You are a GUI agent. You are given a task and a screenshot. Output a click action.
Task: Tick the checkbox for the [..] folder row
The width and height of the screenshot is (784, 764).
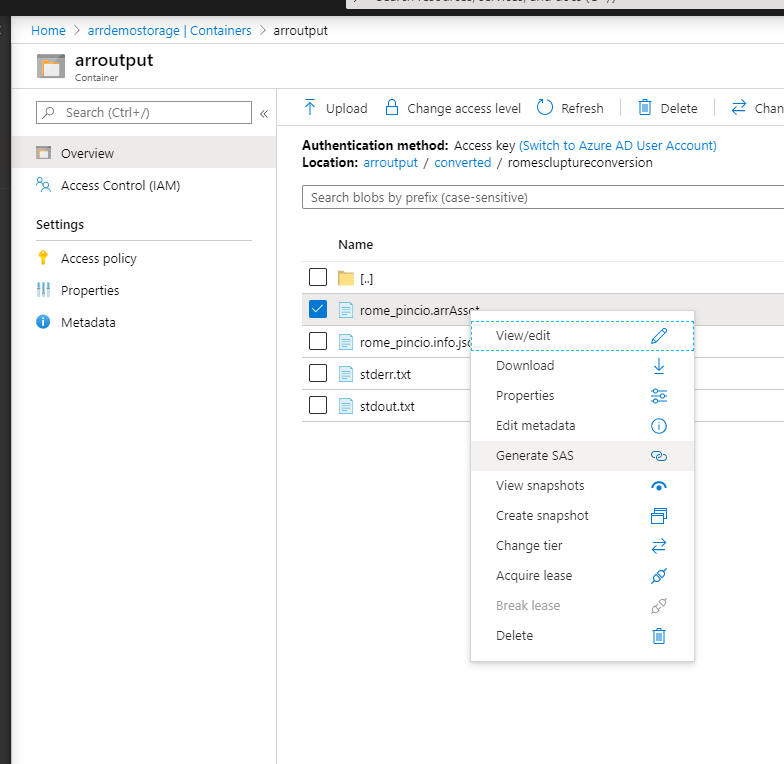coord(318,277)
